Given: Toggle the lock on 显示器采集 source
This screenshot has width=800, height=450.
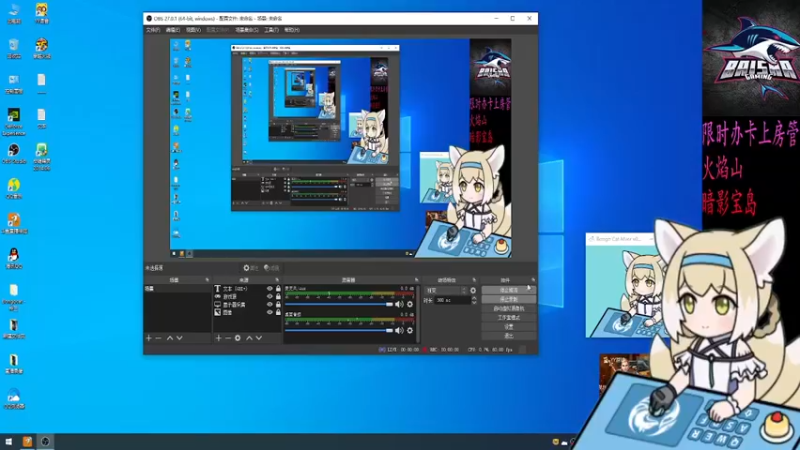Looking at the screenshot, I should 278,305.
